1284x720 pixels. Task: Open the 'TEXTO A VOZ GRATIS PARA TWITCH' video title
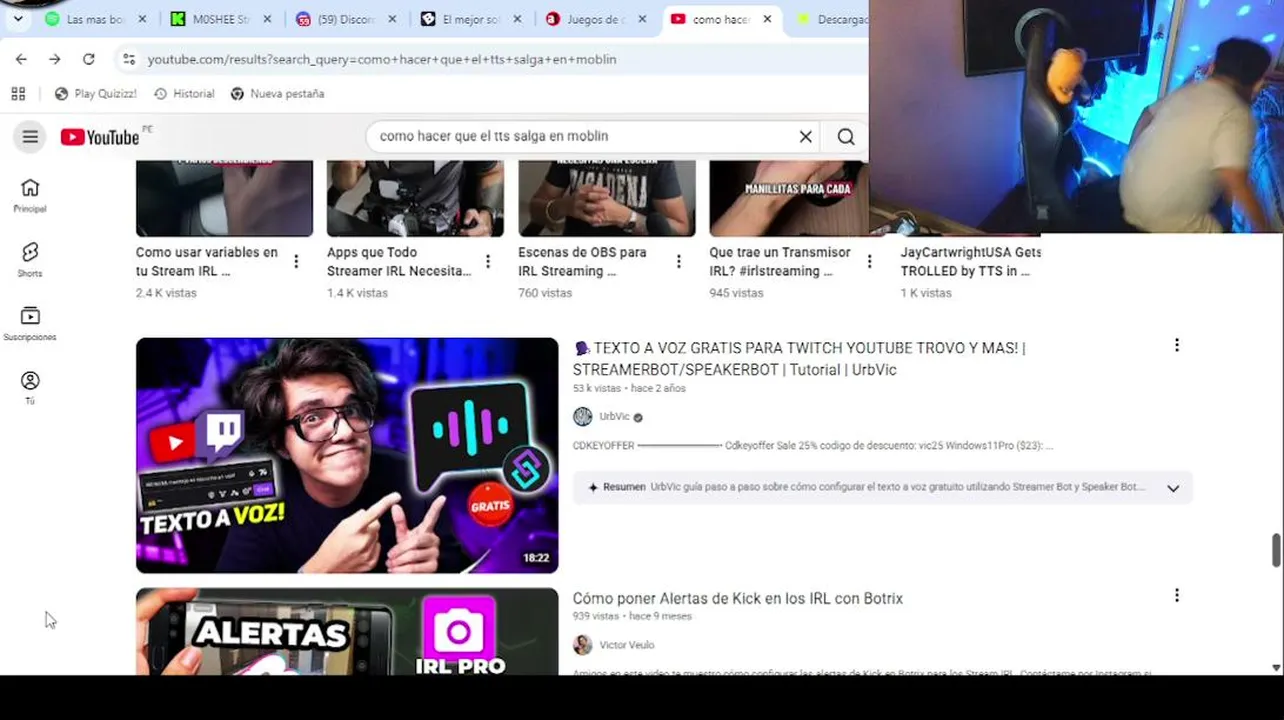coord(799,359)
